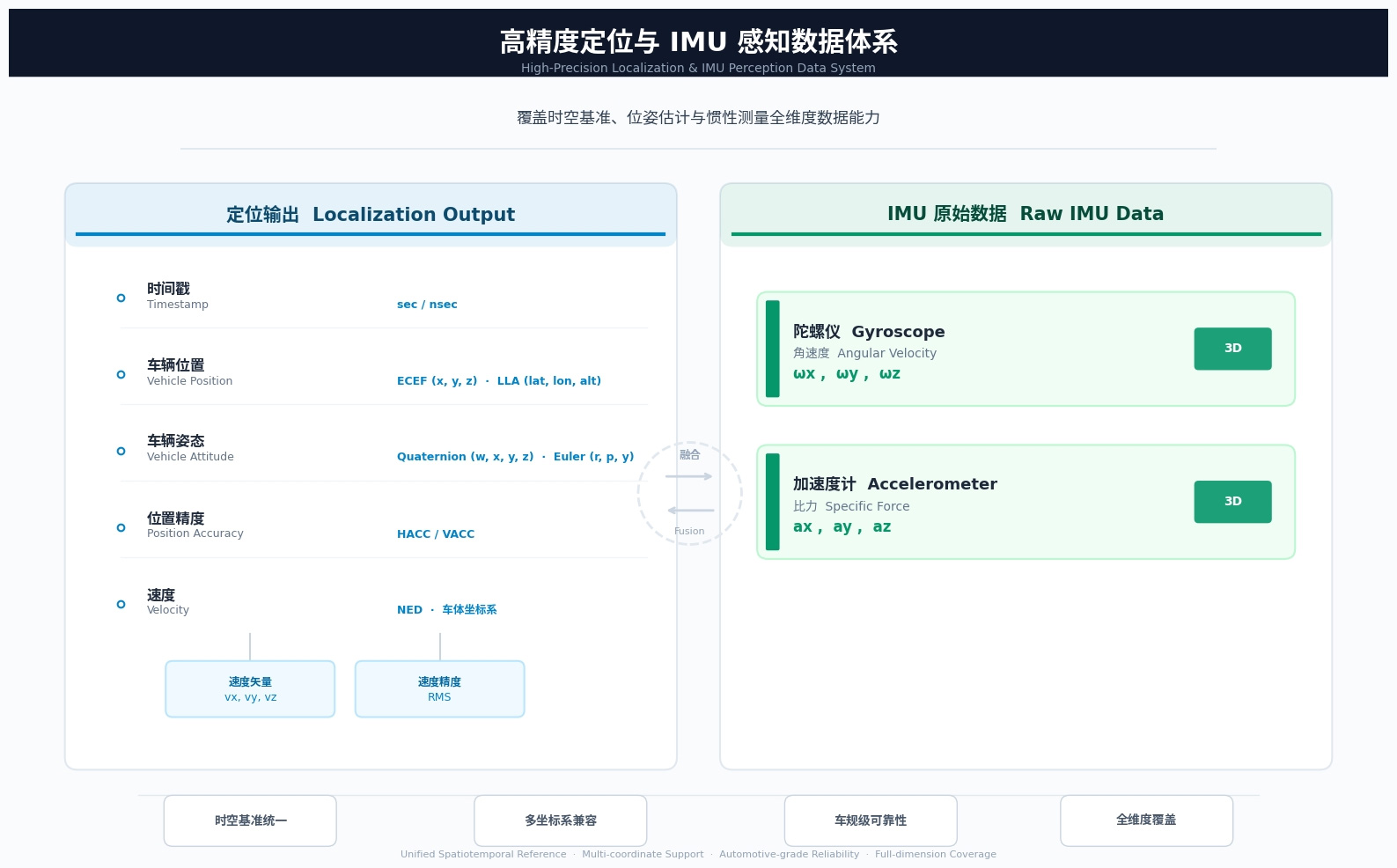Click the 车辆位置 Vehicle Position bullet circle
This screenshot has height=868, width=1397.
pyautogui.click(x=121, y=375)
